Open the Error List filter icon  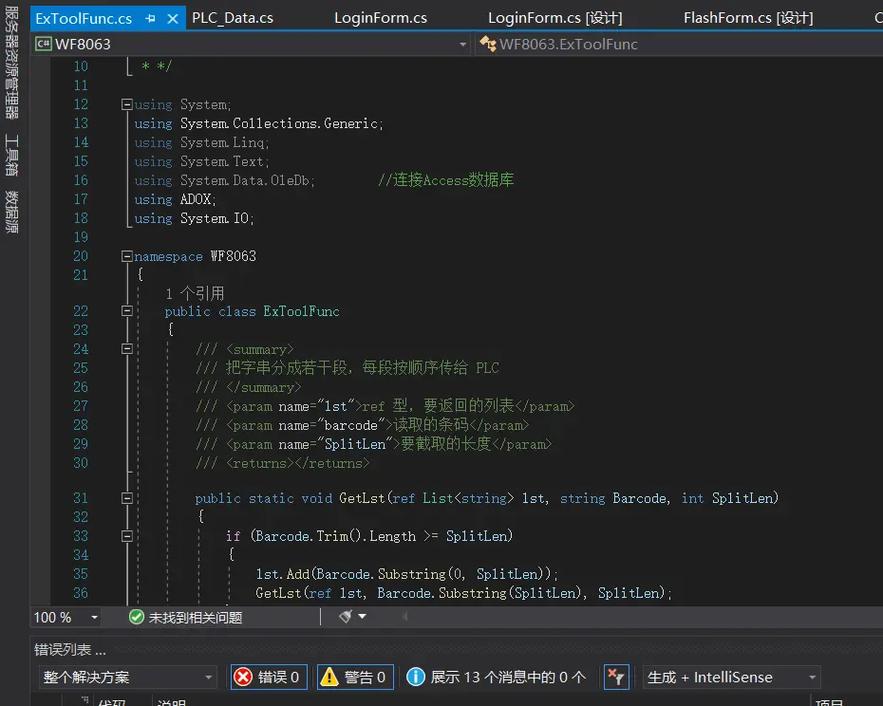(x=617, y=677)
